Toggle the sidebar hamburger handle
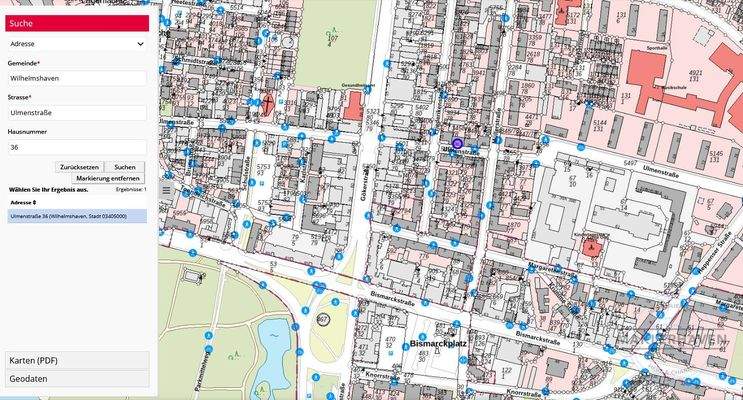This screenshot has width=743, height=400. coord(167,187)
